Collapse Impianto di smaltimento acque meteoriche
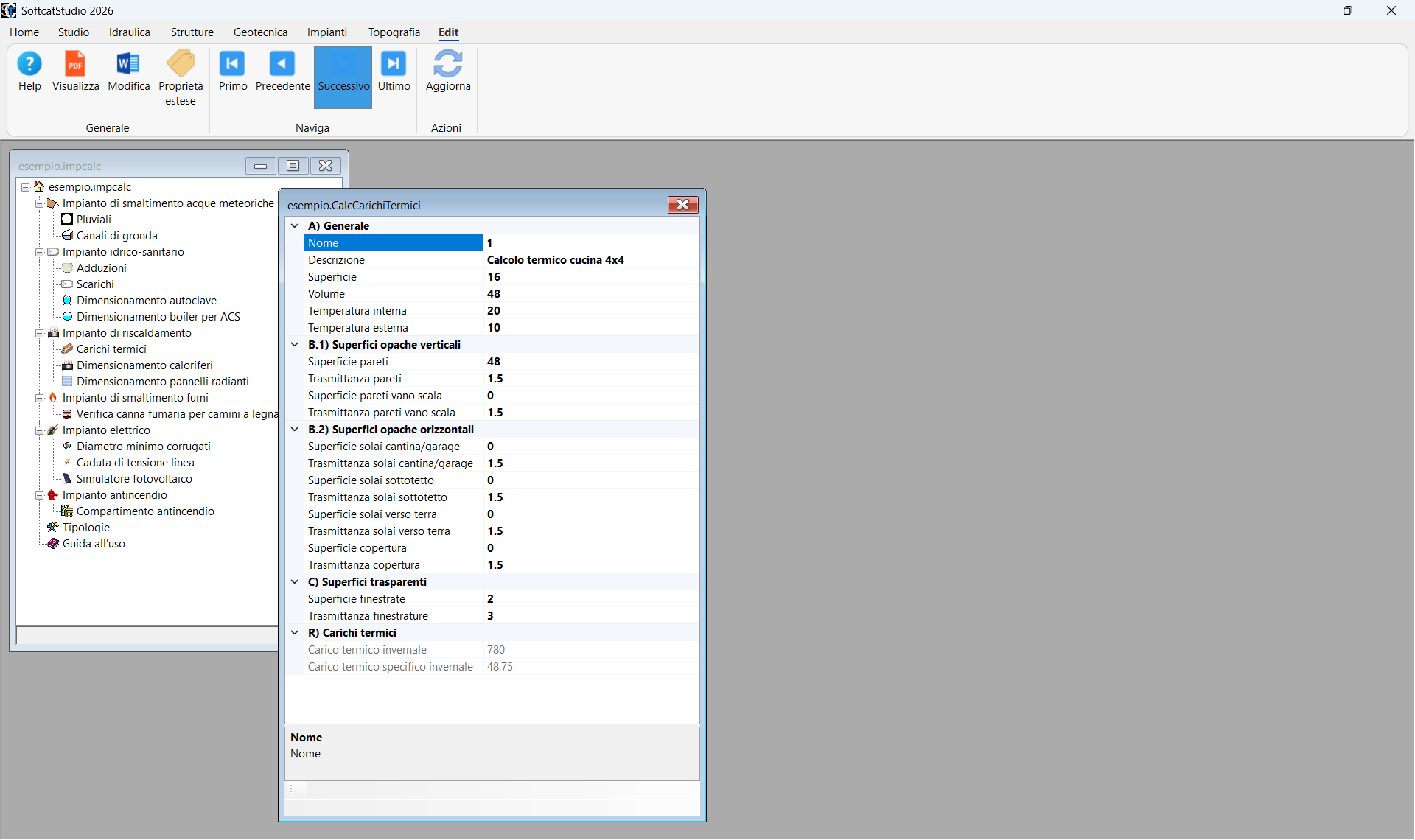The width and height of the screenshot is (1415, 840). pos(39,203)
